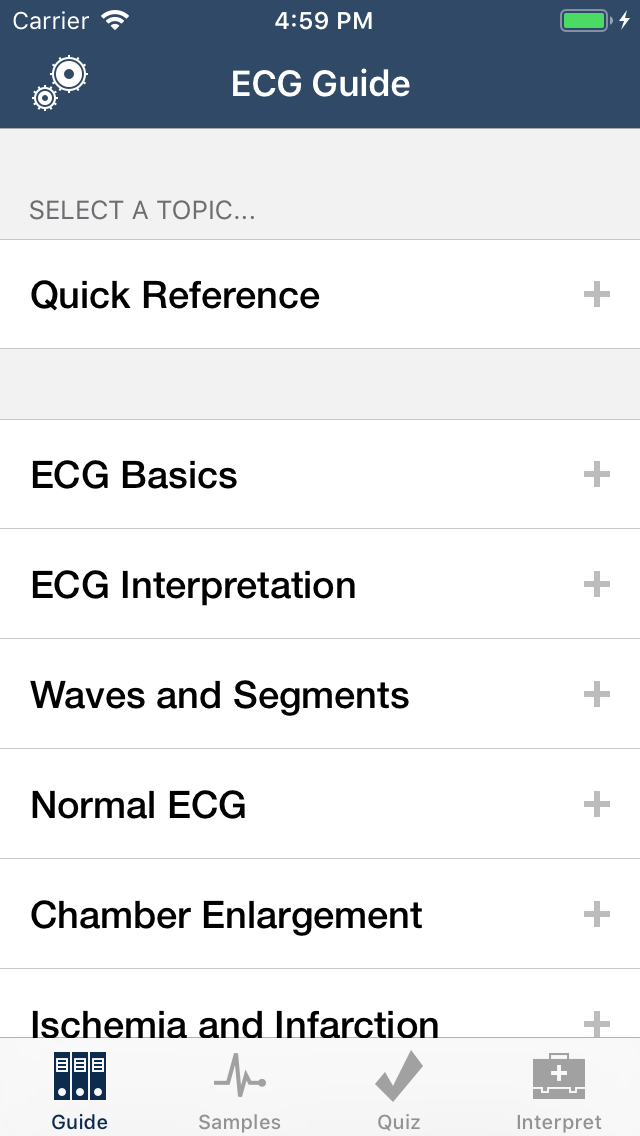
Task: Expand Quick Reference with plus icon
Action: (x=597, y=295)
